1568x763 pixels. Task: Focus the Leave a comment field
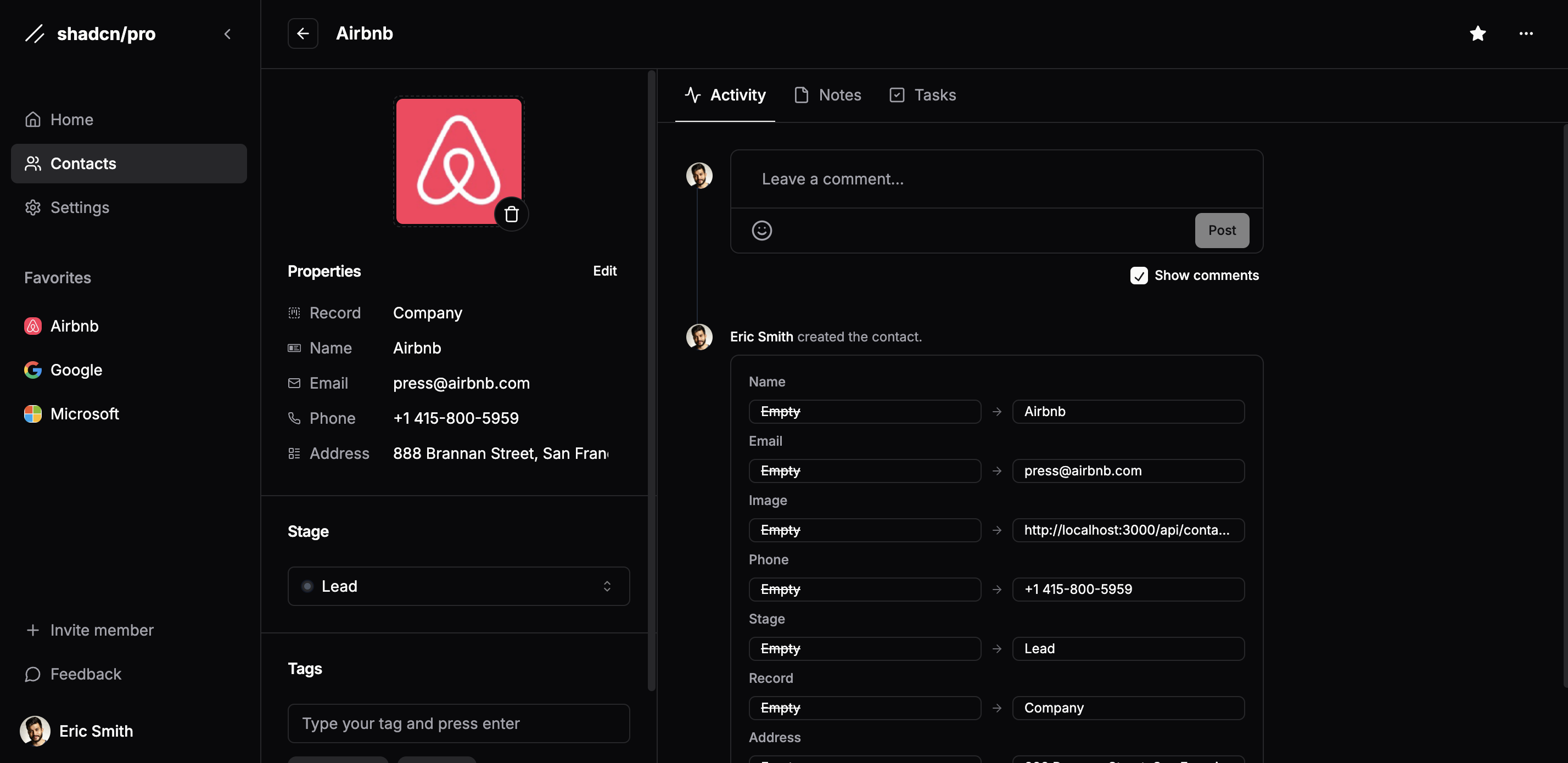996,179
